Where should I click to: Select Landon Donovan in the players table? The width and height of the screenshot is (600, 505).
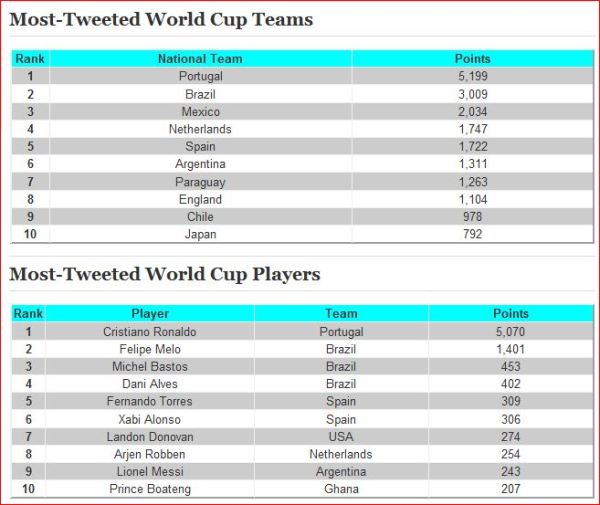click(x=150, y=437)
